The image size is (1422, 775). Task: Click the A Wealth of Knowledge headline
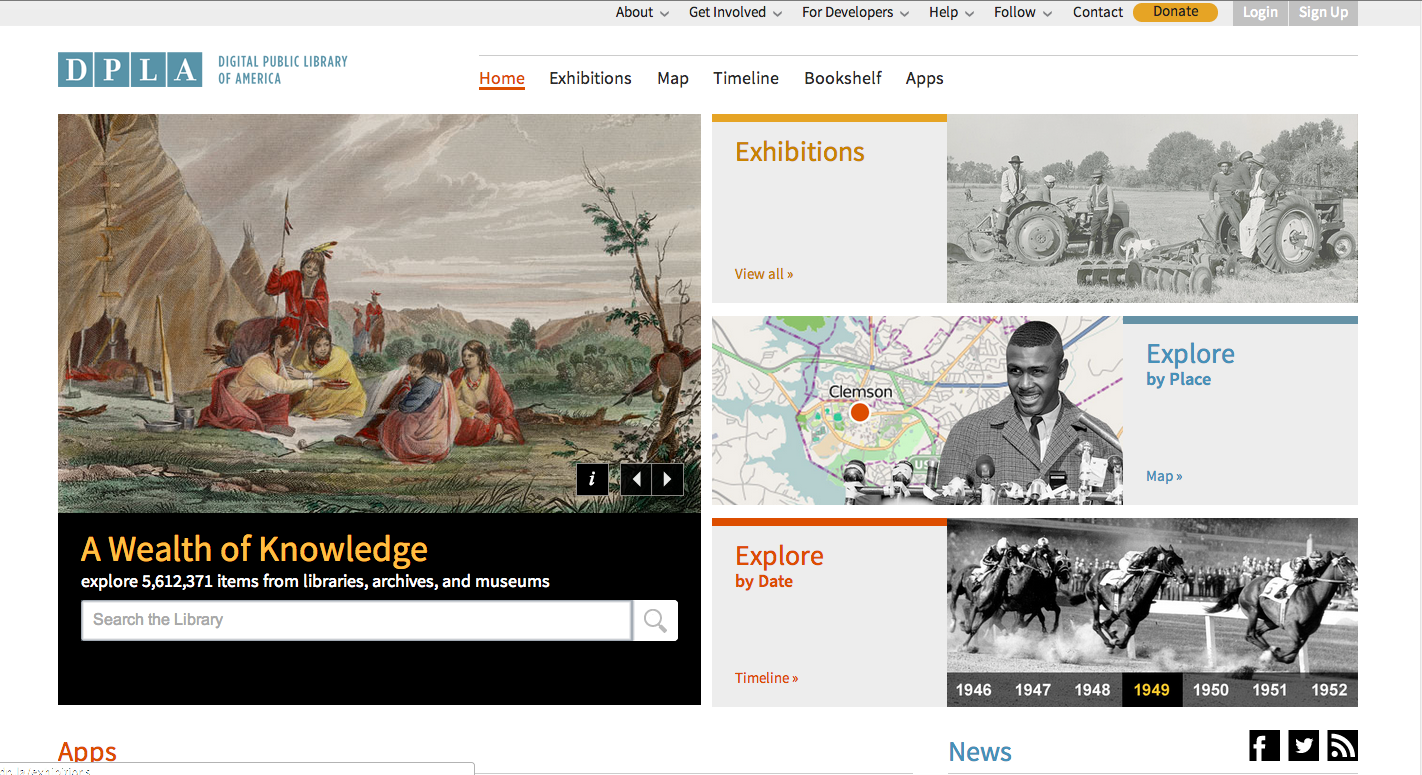coord(254,549)
